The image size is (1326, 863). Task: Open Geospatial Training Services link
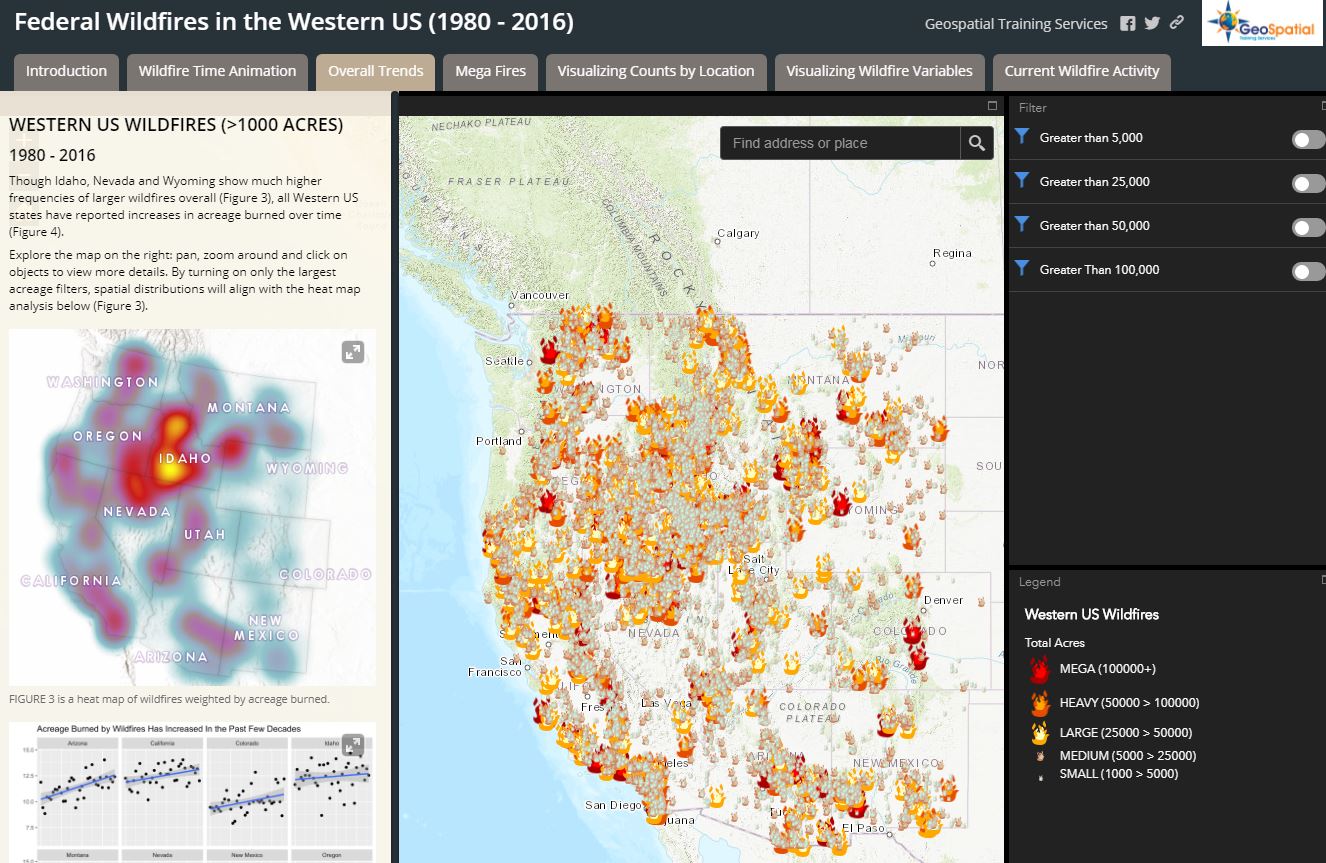point(1016,24)
